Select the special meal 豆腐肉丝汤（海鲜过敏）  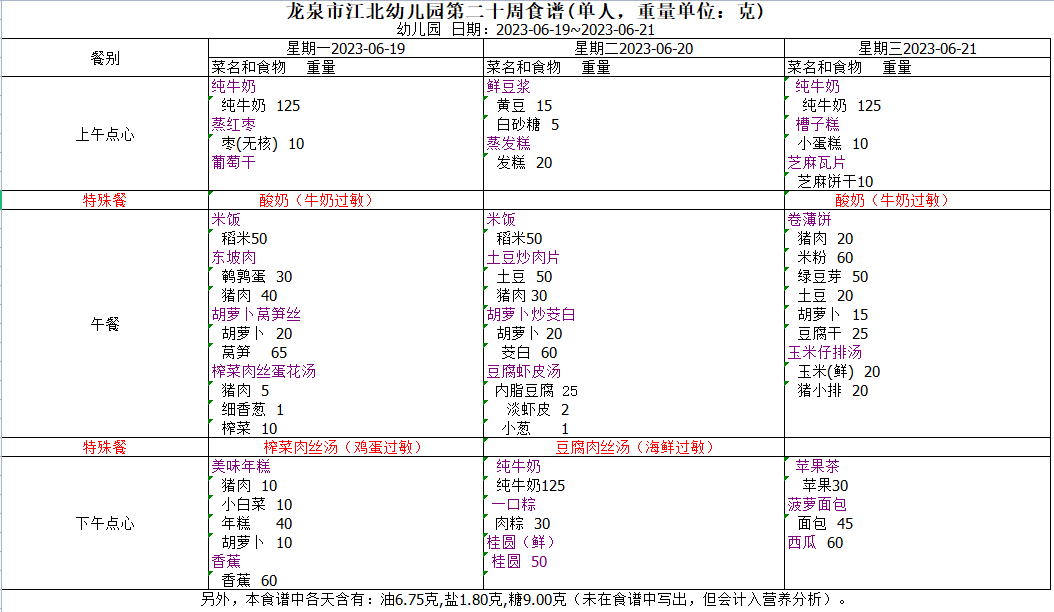(635, 447)
